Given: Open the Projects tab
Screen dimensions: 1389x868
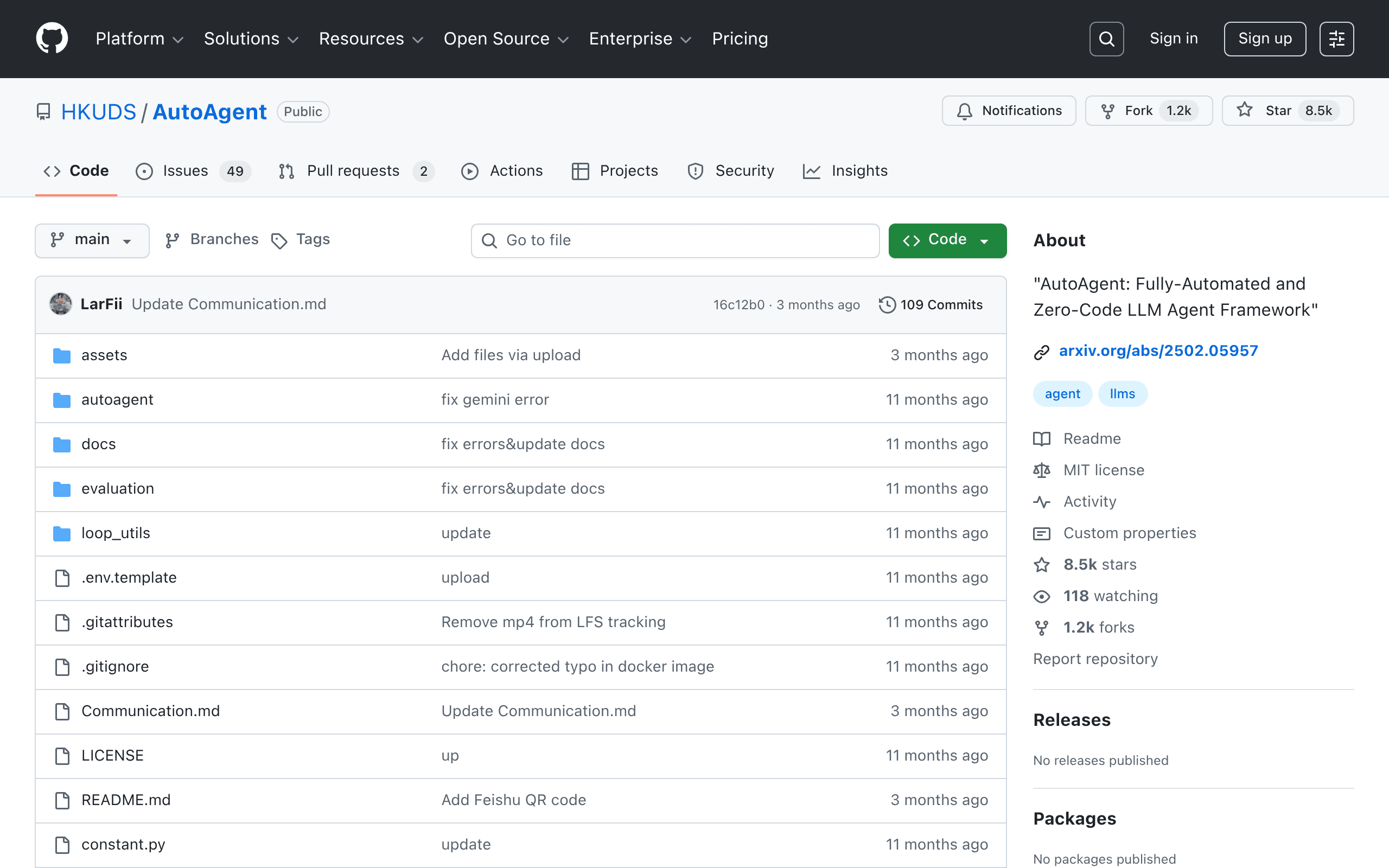Looking at the screenshot, I should pos(615,171).
